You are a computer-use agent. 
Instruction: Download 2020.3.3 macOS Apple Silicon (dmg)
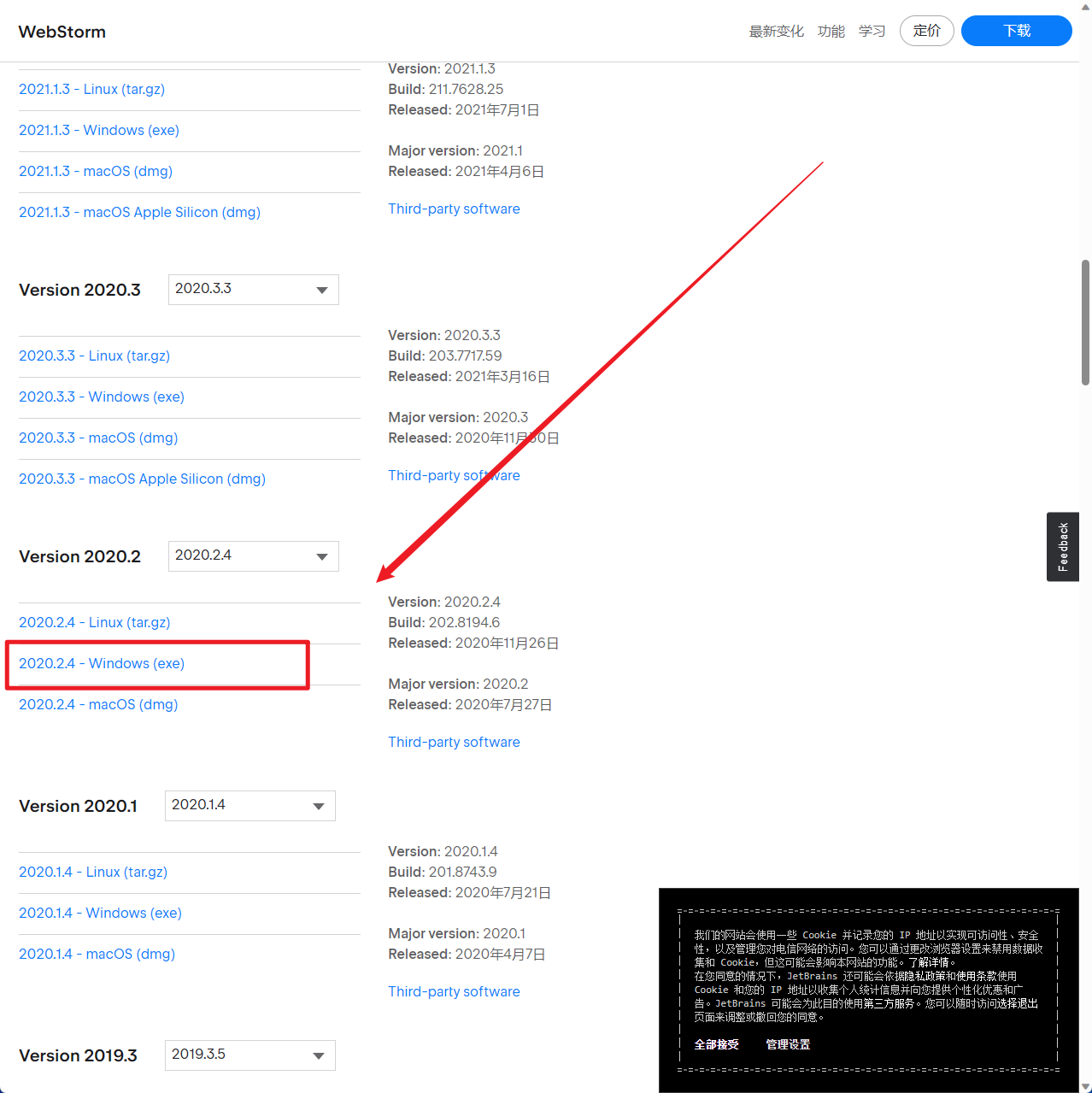(x=142, y=479)
